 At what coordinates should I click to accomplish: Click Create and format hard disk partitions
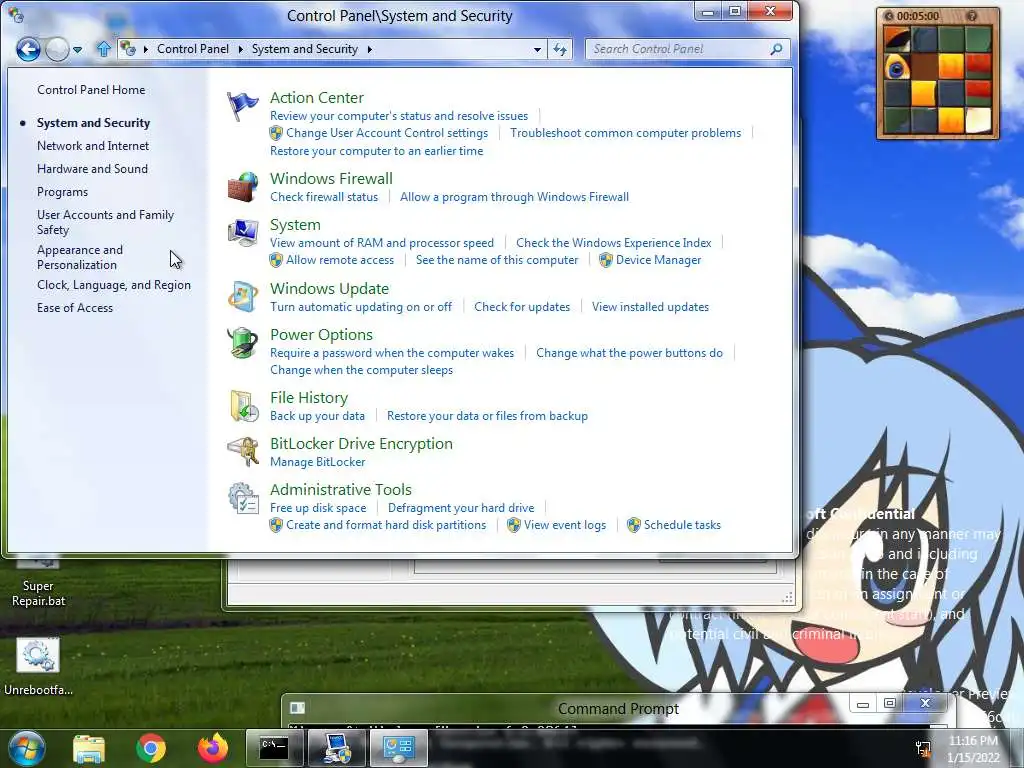(386, 525)
